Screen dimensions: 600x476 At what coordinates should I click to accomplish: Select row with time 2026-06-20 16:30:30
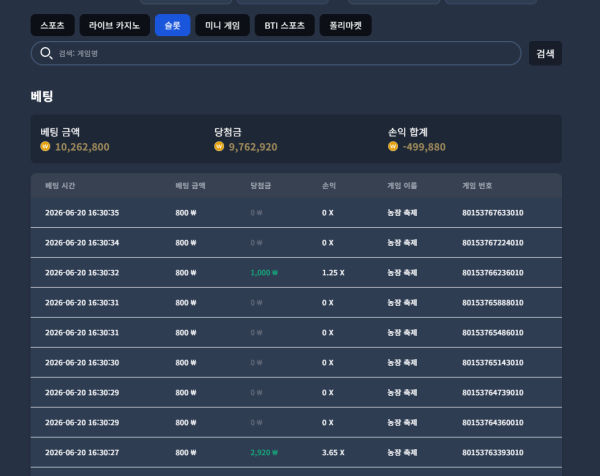(296, 362)
